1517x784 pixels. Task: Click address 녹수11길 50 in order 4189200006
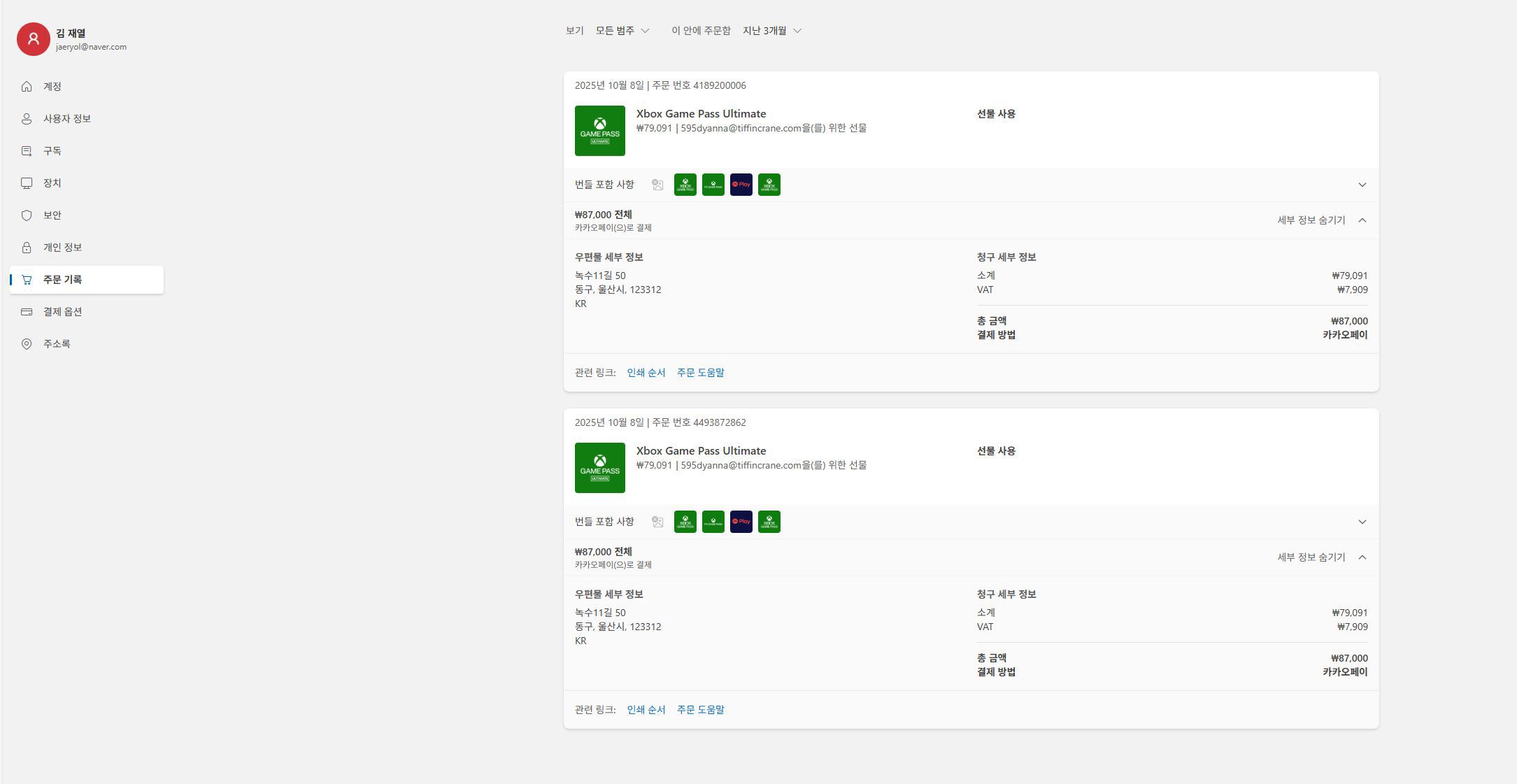tap(600, 276)
